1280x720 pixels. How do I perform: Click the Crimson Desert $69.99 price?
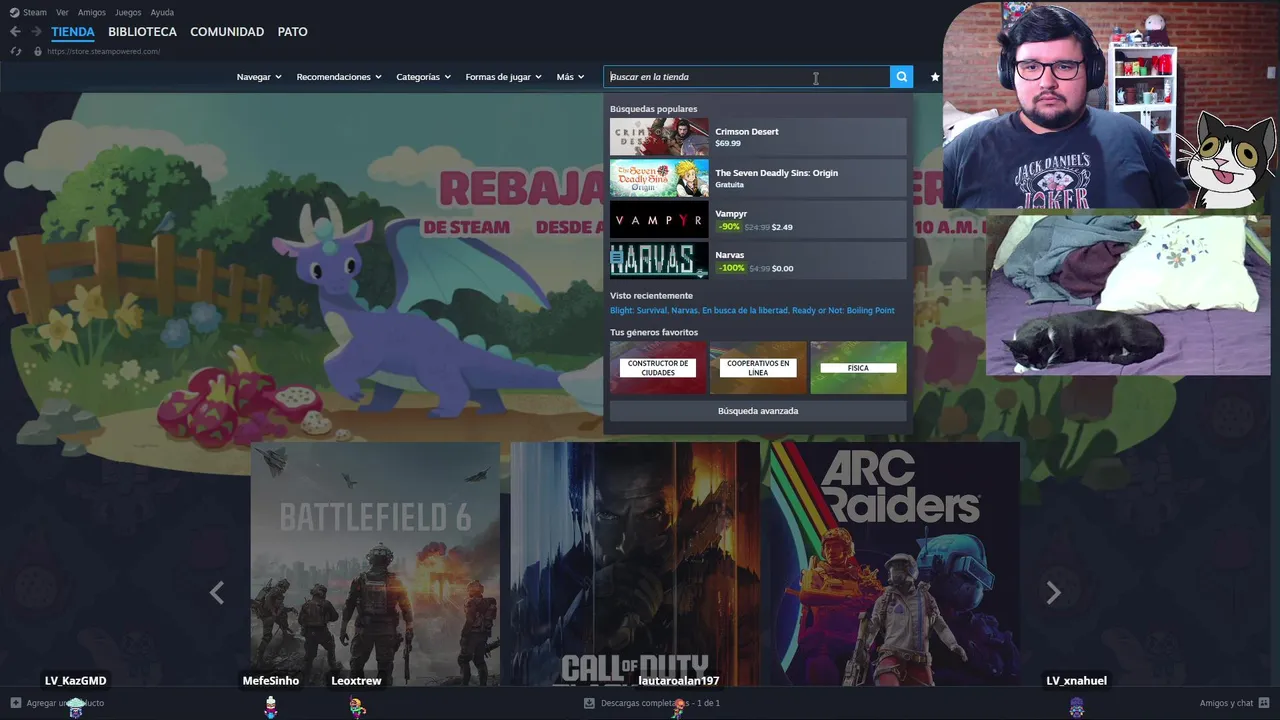coord(728,144)
